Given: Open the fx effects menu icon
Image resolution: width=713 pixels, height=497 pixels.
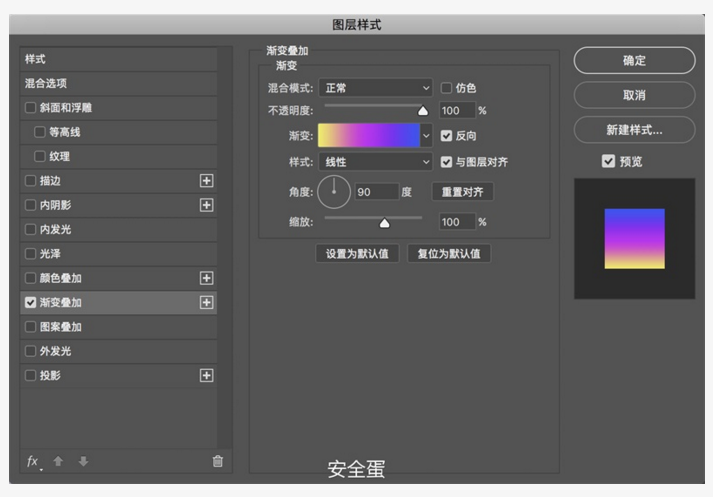Looking at the screenshot, I should [x=33, y=462].
